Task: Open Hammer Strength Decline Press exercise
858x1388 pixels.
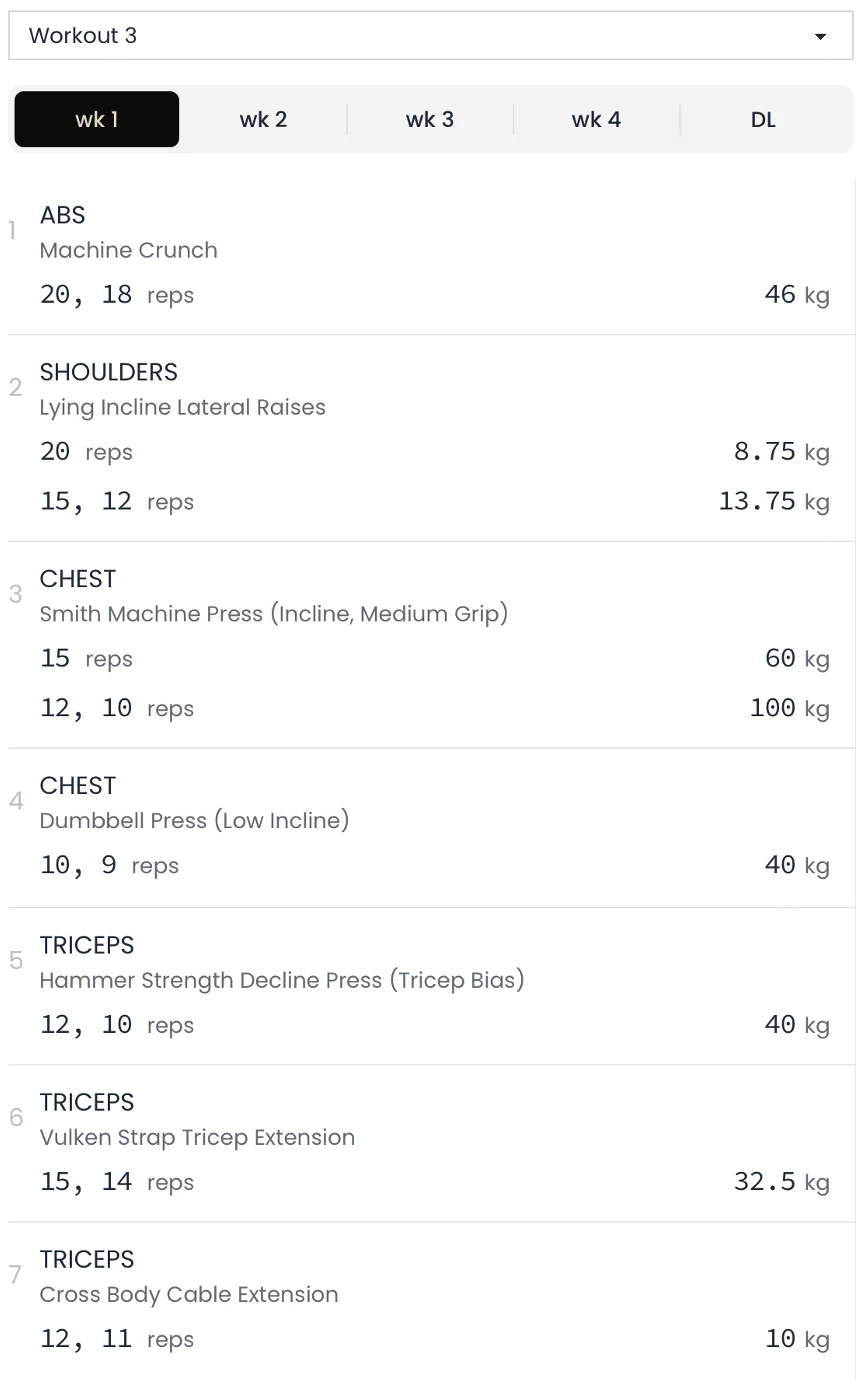Action: tap(282, 980)
